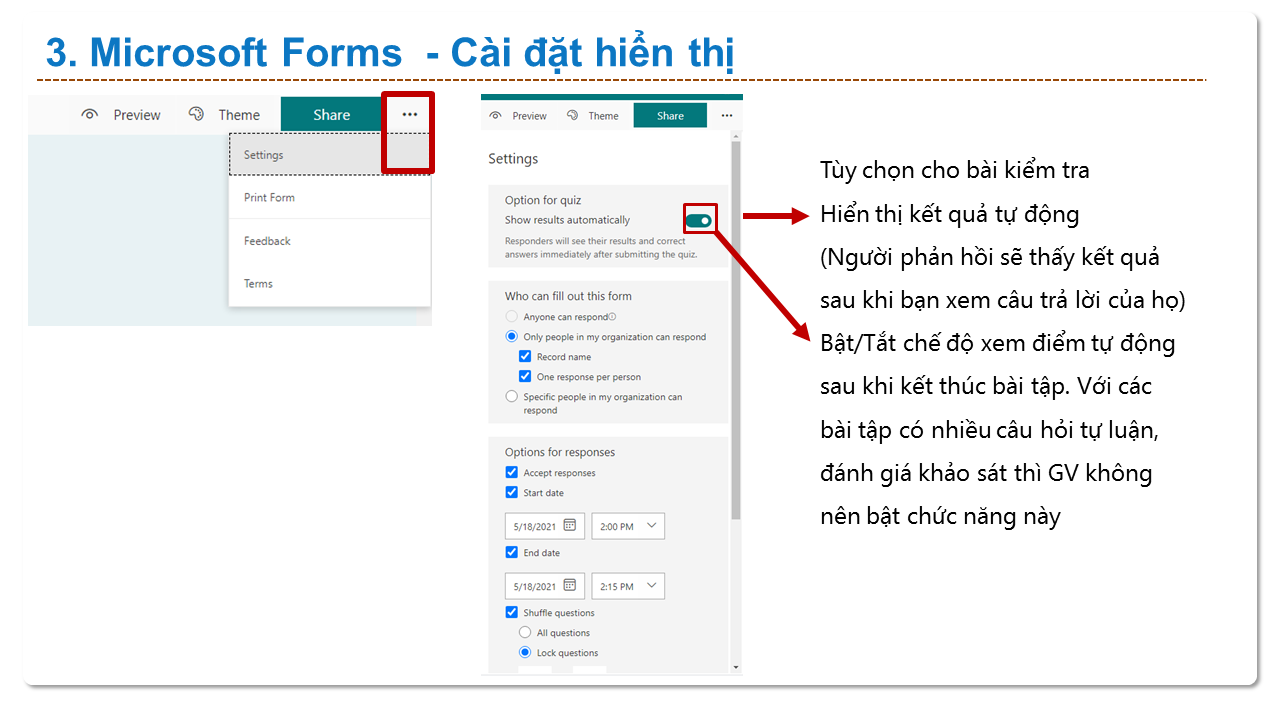Click the three-dot icon in the Settings pane

click(x=727, y=116)
